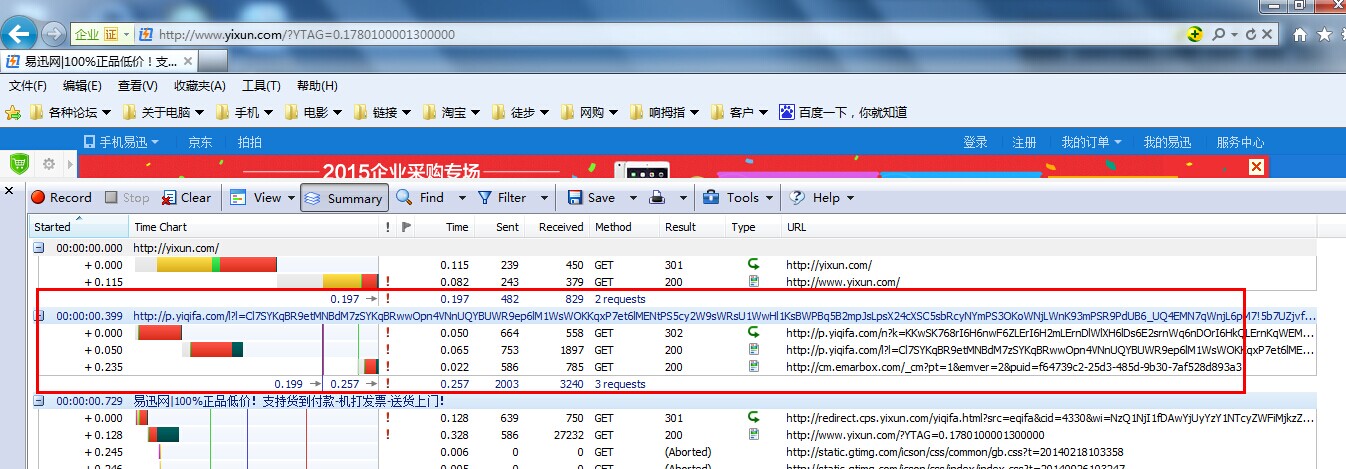Open a new blank tab

pyautogui.click(x=211, y=61)
